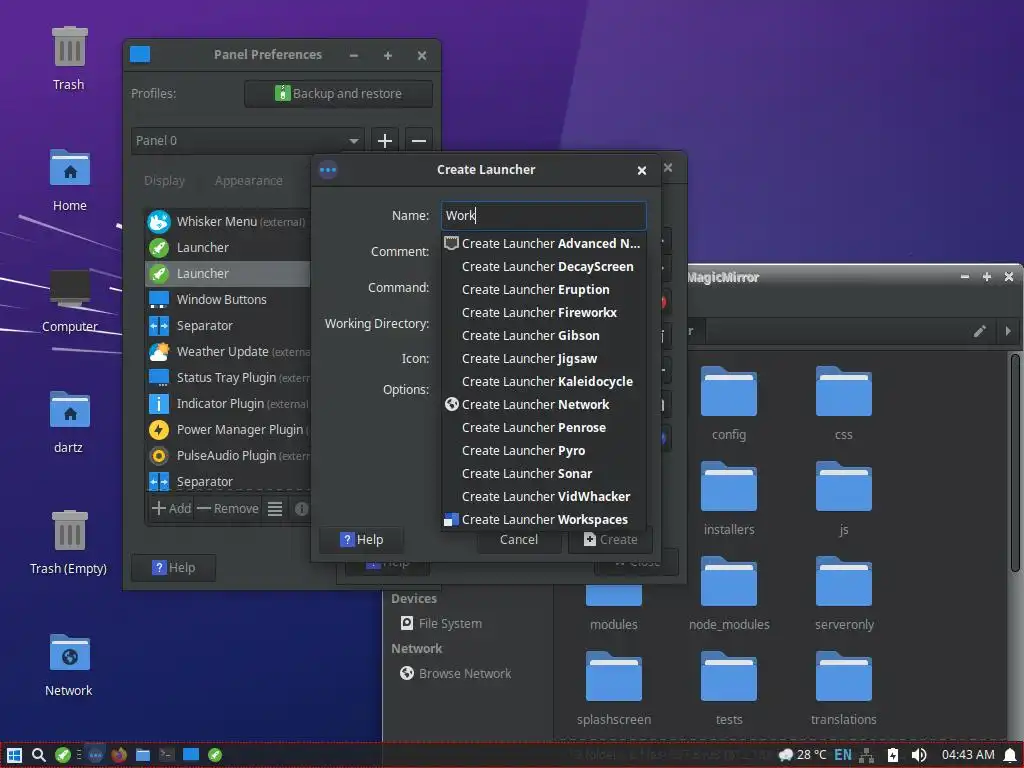Viewport: 1024px width, 768px height.
Task: Select the tests folder
Action: coord(729,688)
